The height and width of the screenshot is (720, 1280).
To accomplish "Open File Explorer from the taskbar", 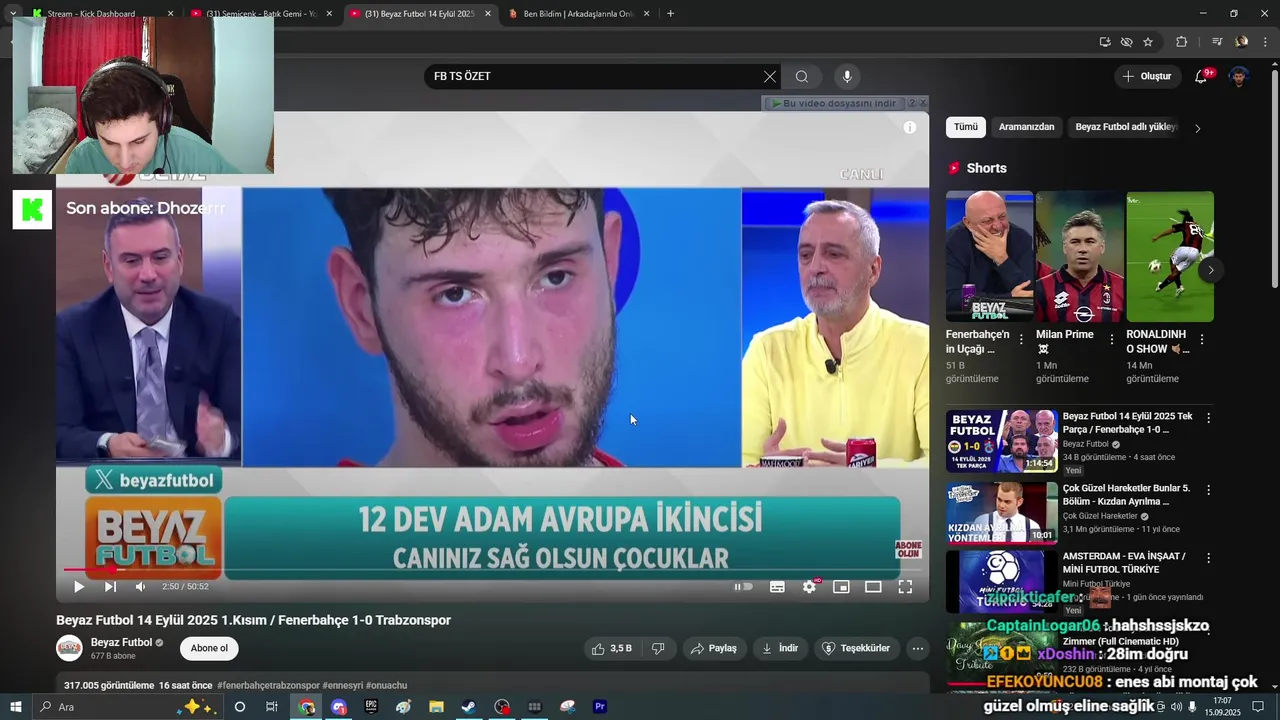I will tap(436, 706).
